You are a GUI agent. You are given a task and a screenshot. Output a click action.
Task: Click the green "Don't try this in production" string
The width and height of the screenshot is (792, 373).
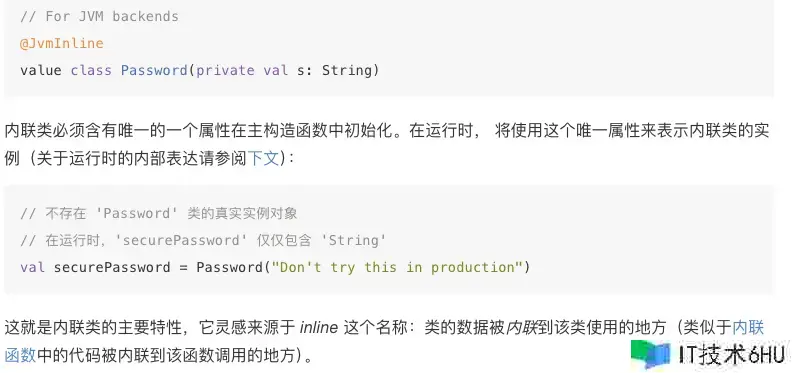point(397,267)
